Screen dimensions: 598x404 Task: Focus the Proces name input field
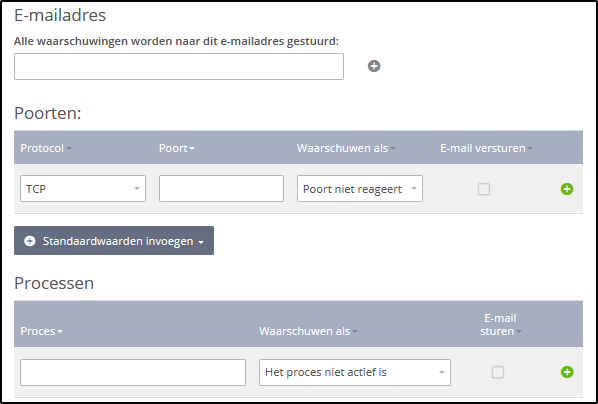coord(133,372)
